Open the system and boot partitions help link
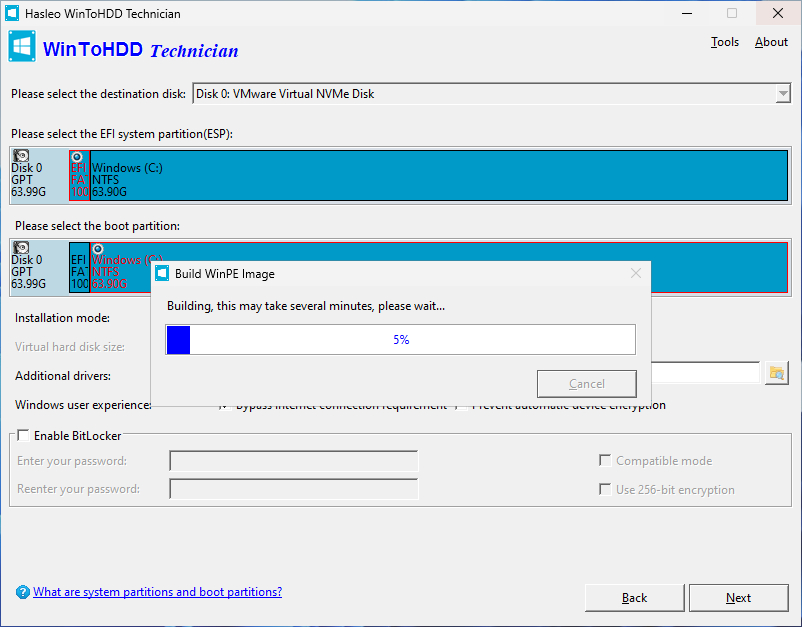 click(157, 592)
